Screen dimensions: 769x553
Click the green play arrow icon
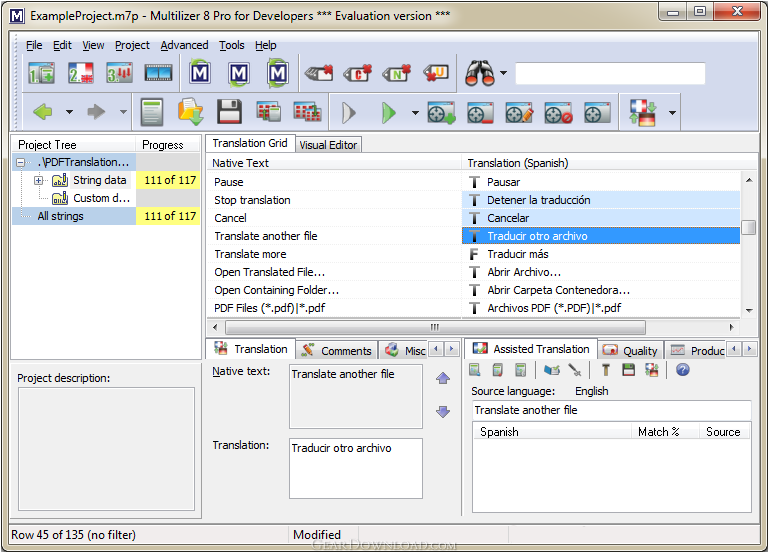[389, 113]
